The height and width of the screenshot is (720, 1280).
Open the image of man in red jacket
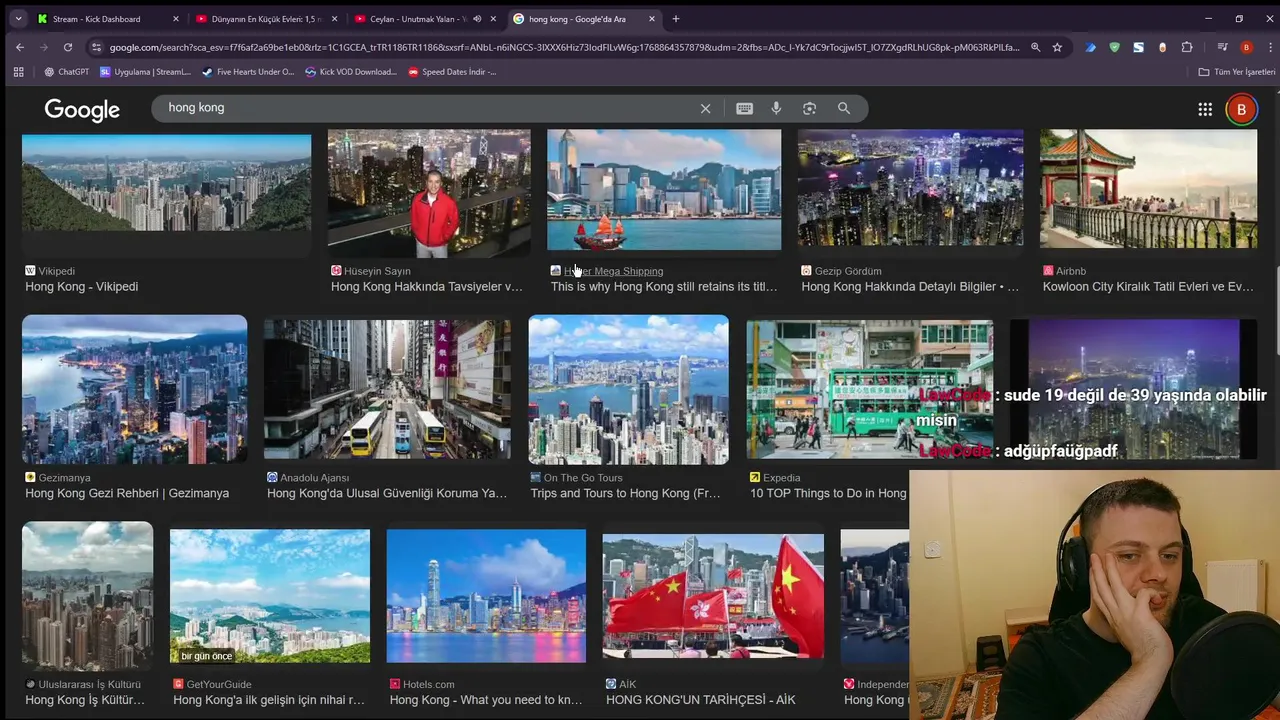pyautogui.click(x=429, y=192)
